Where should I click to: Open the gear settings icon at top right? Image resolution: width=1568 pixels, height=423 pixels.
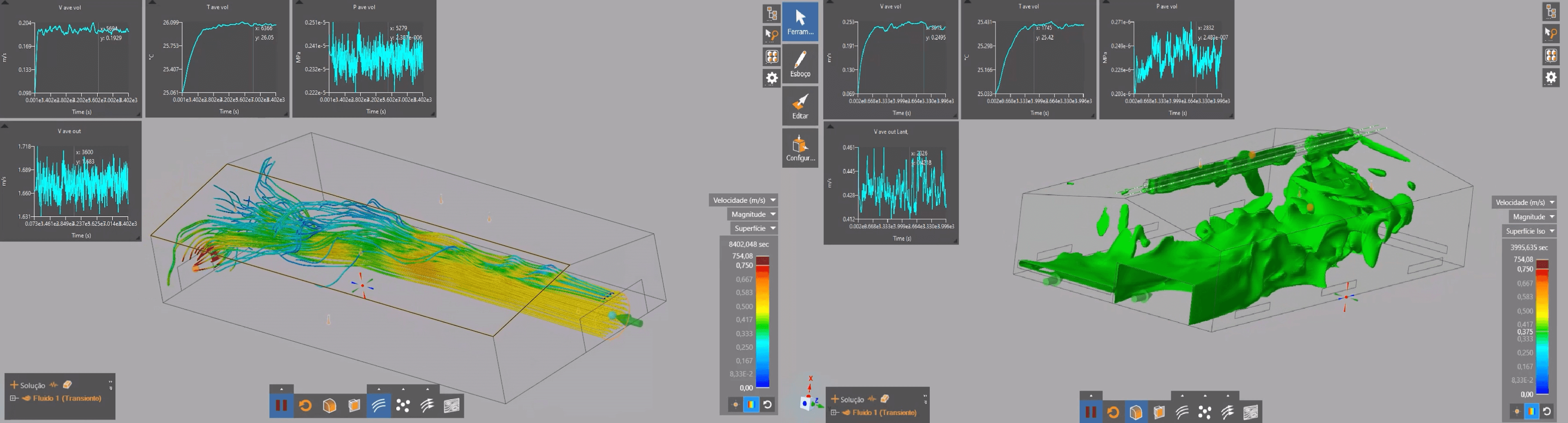coord(1551,78)
